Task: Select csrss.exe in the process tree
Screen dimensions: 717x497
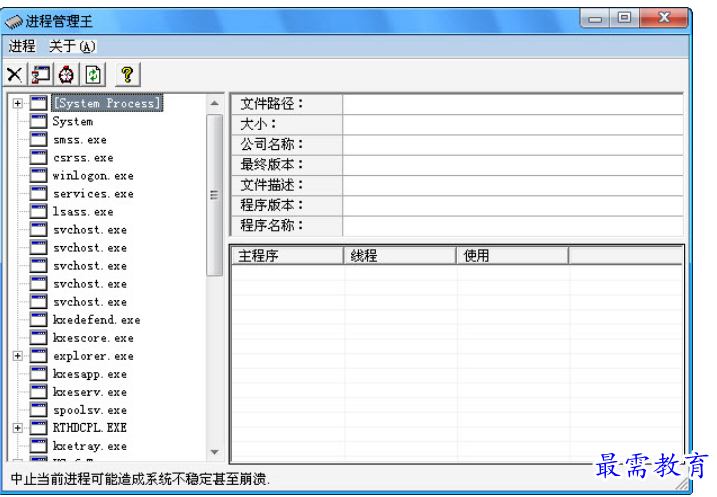Action: pos(83,158)
